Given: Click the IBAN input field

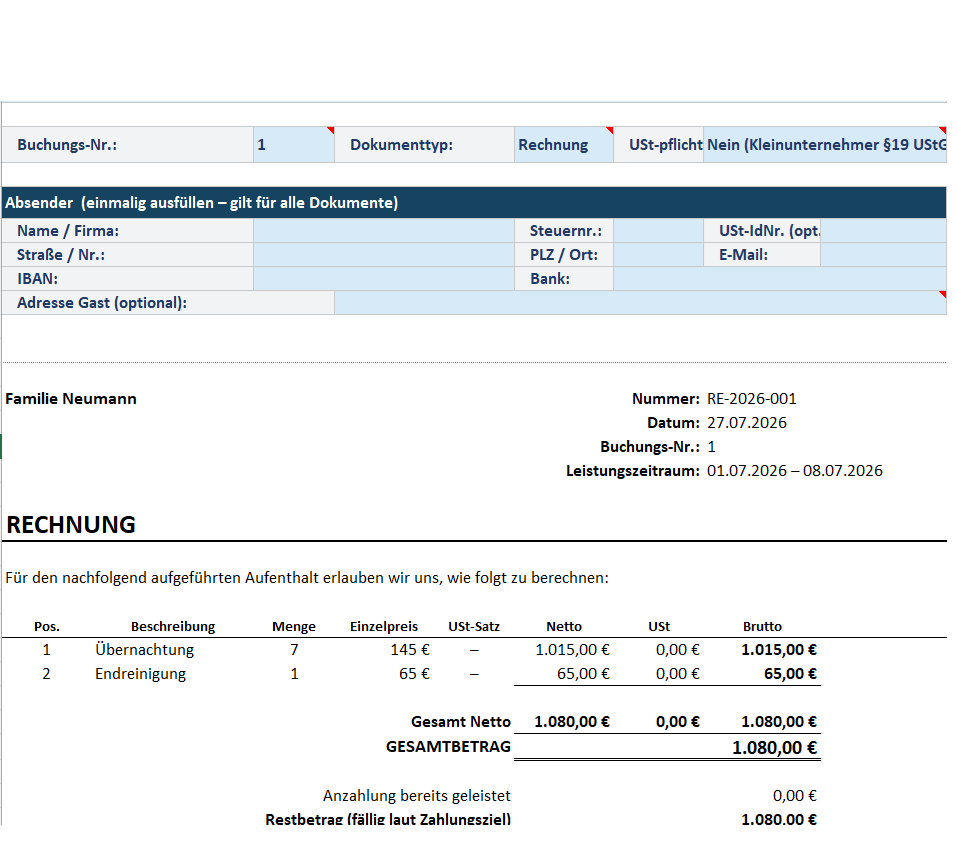Looking at the screenshot, I should click(x=384, y=278).
